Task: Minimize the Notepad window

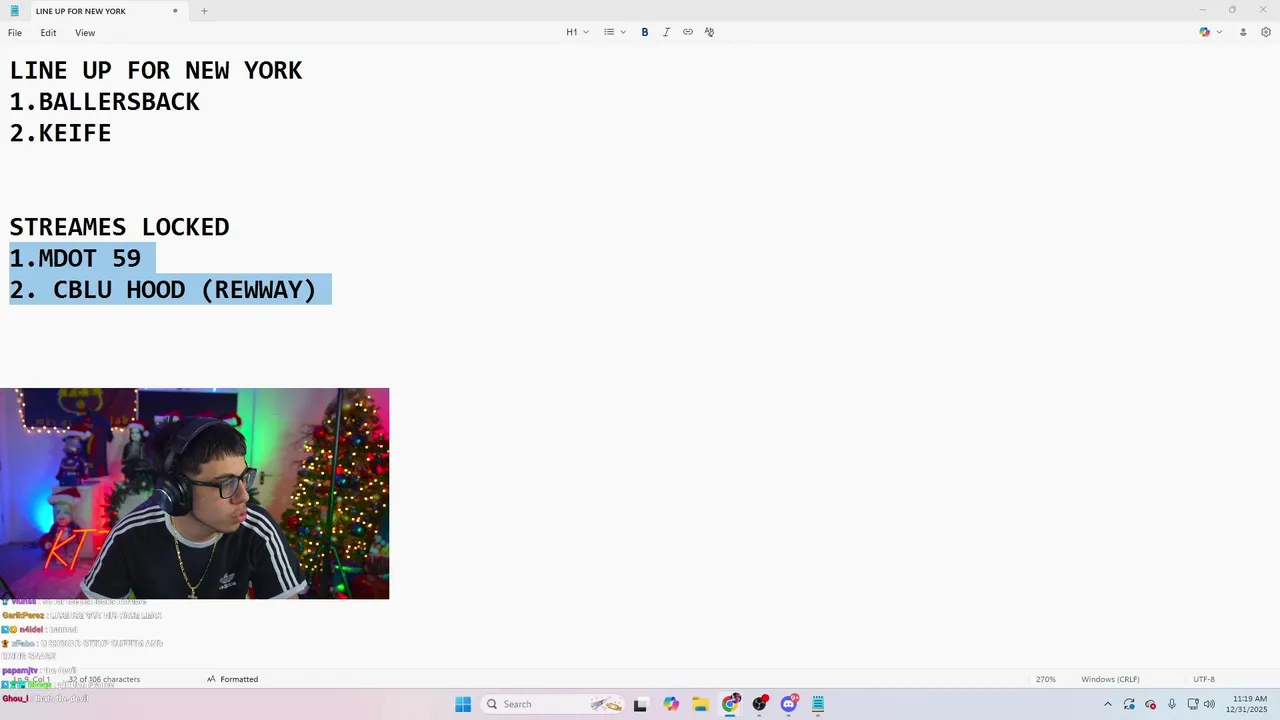Action: click(x=1202, y=10)
